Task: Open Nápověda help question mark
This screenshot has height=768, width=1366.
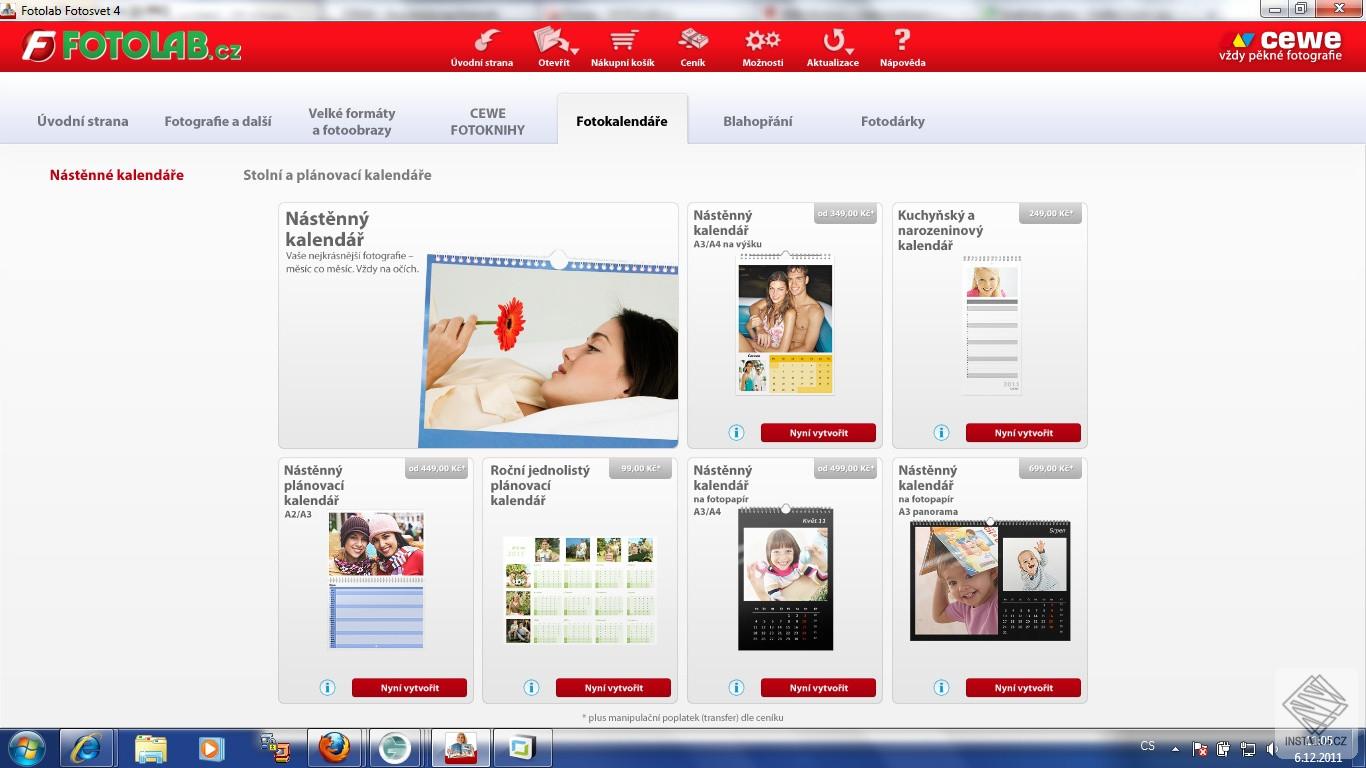Action: coord(902,41)
